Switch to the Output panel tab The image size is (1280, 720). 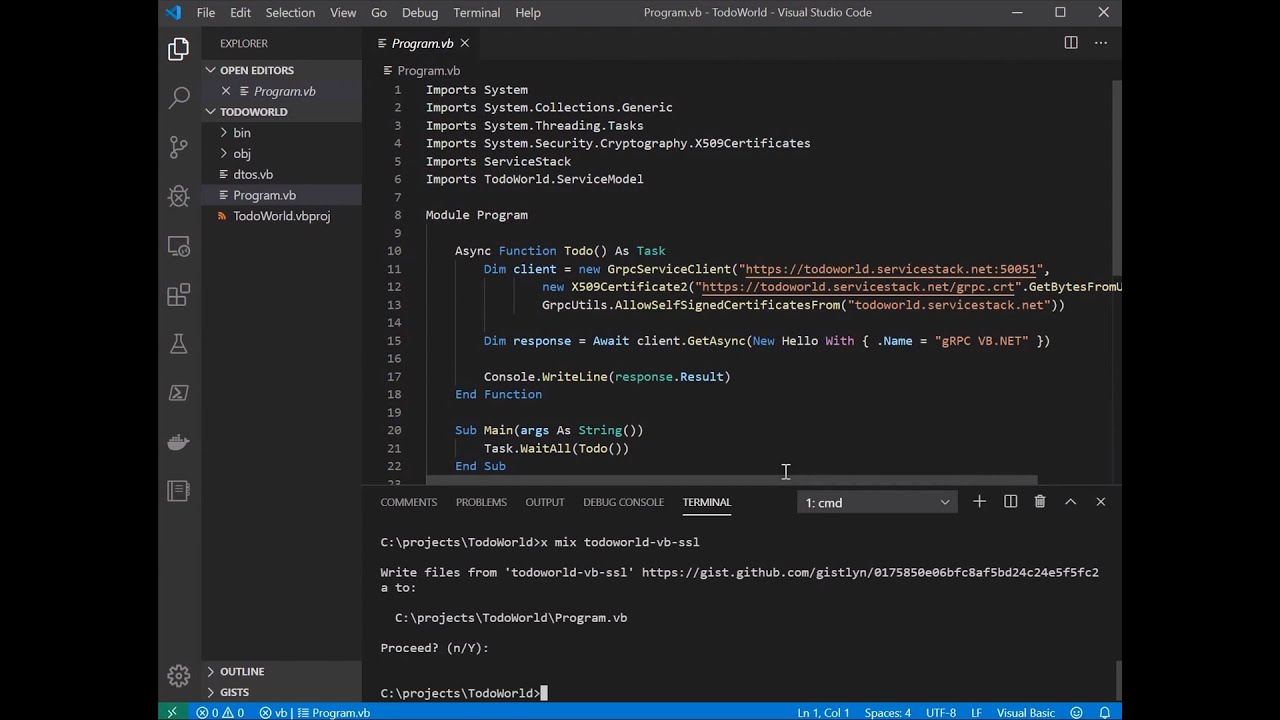click(x=545, y=502)
